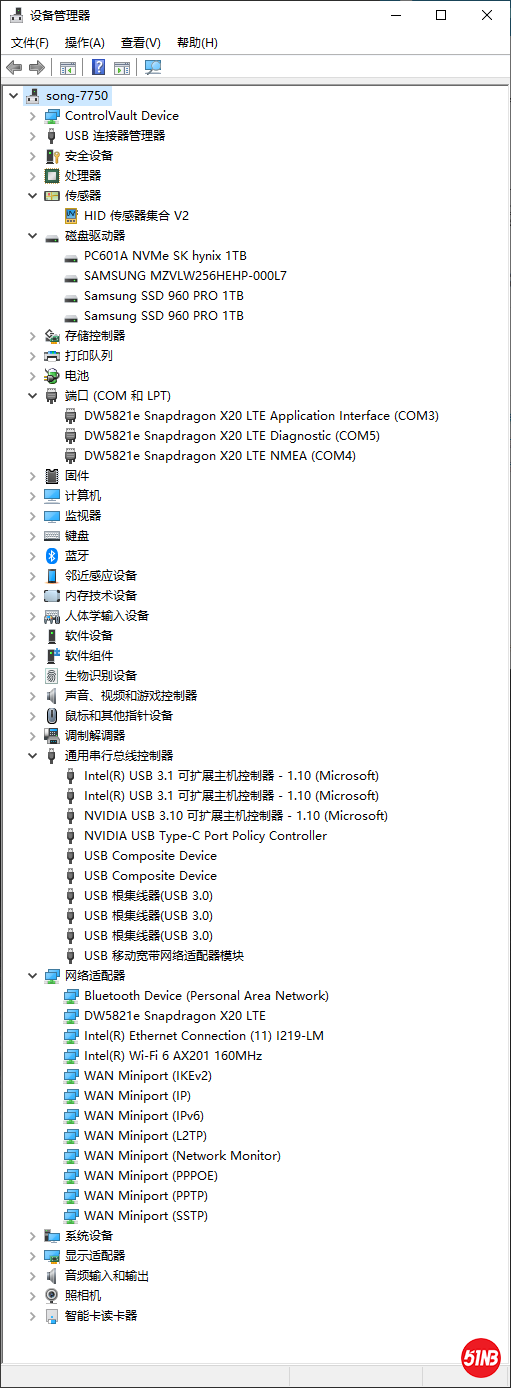Click the blue Help question-mark toolbar icon
Screen dimensions: 511x1388
(x=98, y=67)
